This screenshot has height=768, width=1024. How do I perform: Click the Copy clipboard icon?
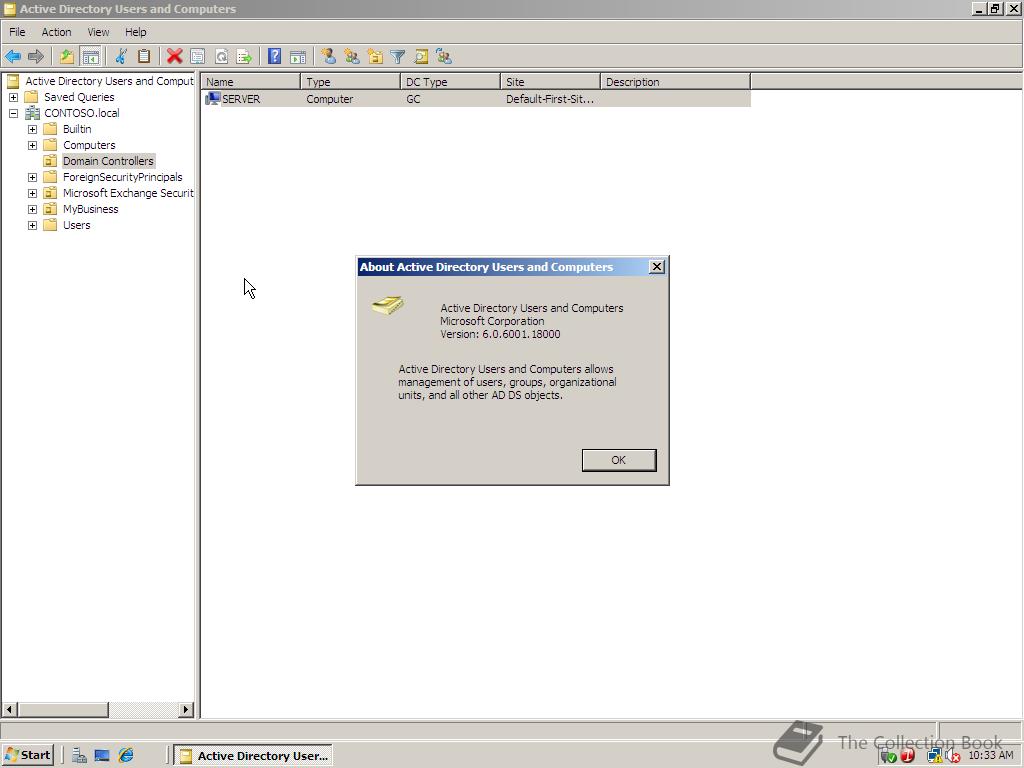[x=144, y=57]
